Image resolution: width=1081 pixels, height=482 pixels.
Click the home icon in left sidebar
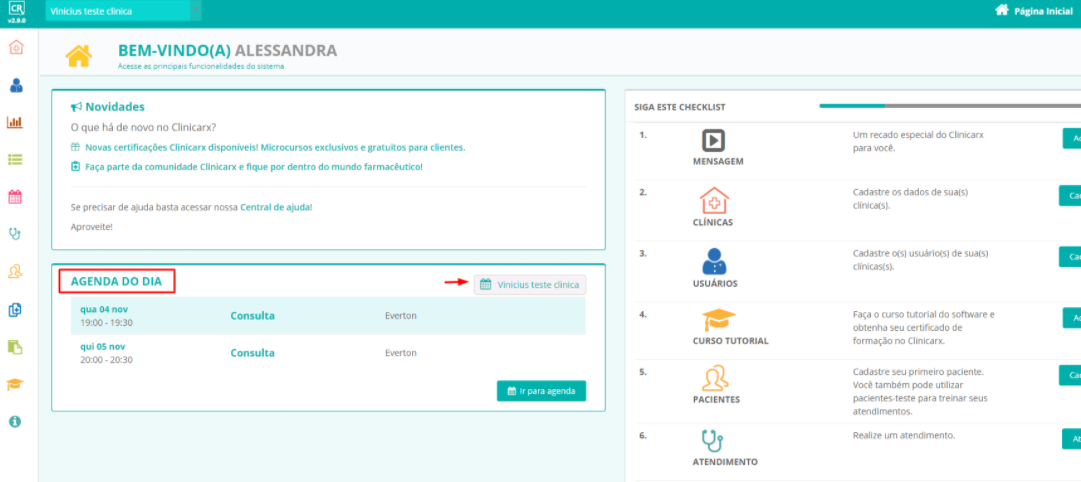(15, 48)
